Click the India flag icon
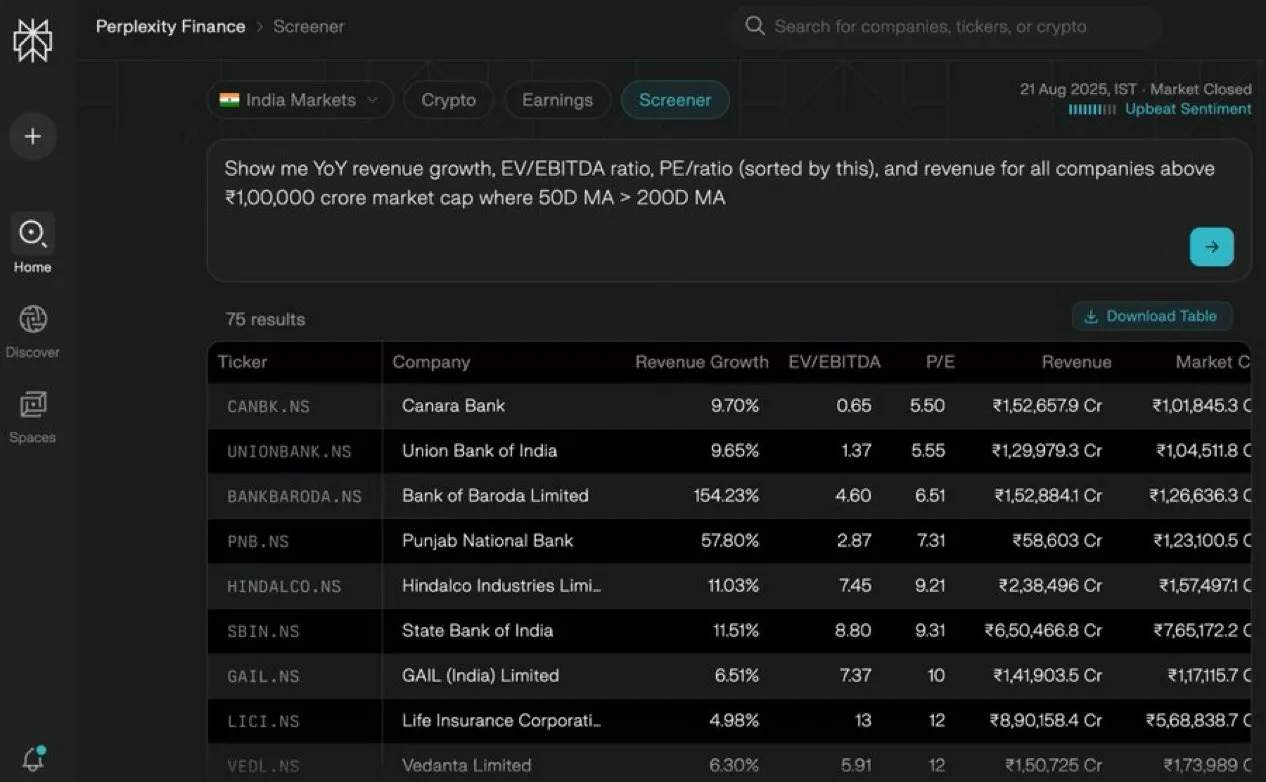The height and width of the screenshot is (782, 1266). [x=230, y=100]
